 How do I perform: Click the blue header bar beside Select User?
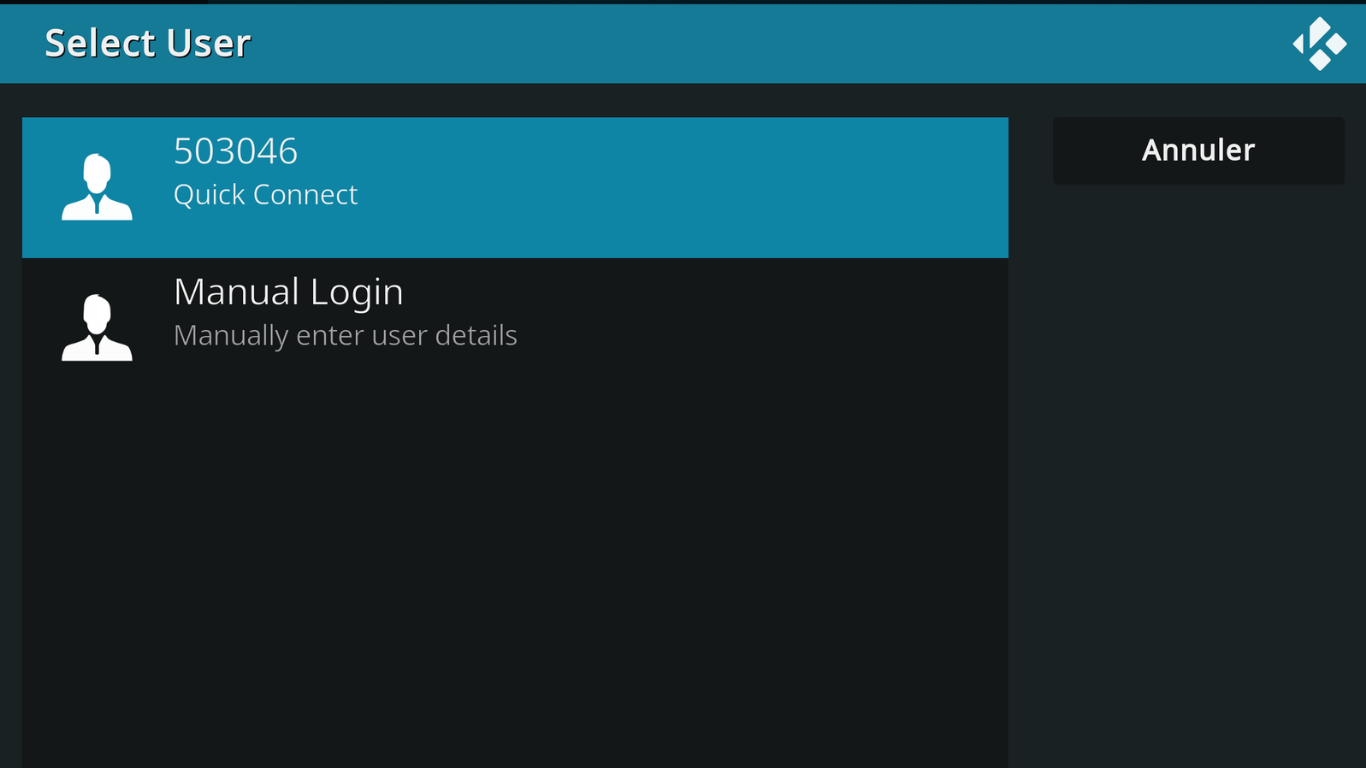pyautogui.click(x=700, y=44)
